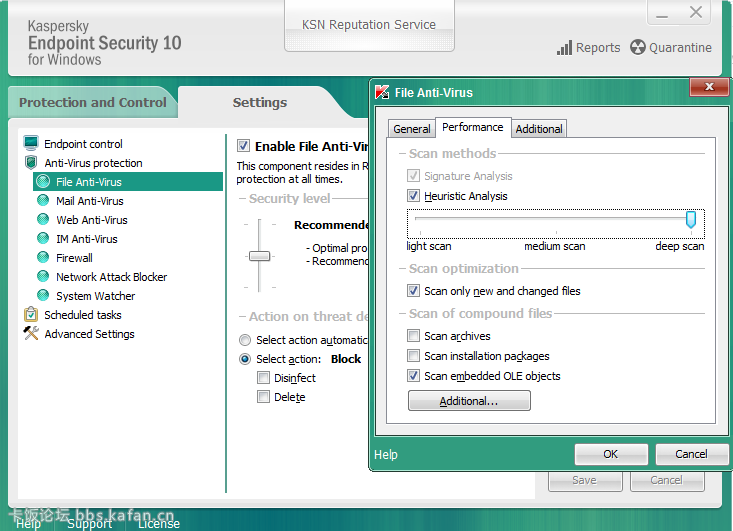Click the Mail Anti-Virus sphere icon
Viewport: 733px width, 531px height.
(x=43, y=201)
